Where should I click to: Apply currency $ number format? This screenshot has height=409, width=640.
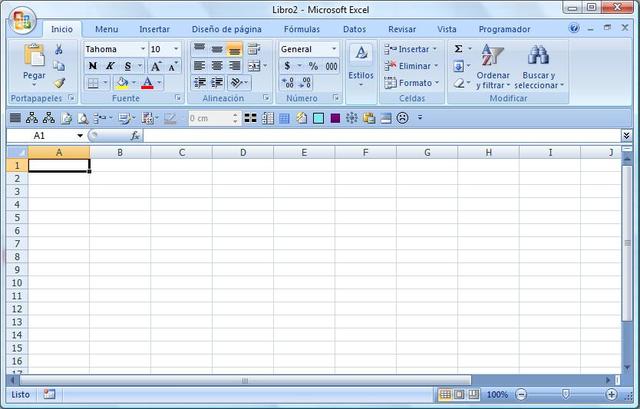pos(287,66)
